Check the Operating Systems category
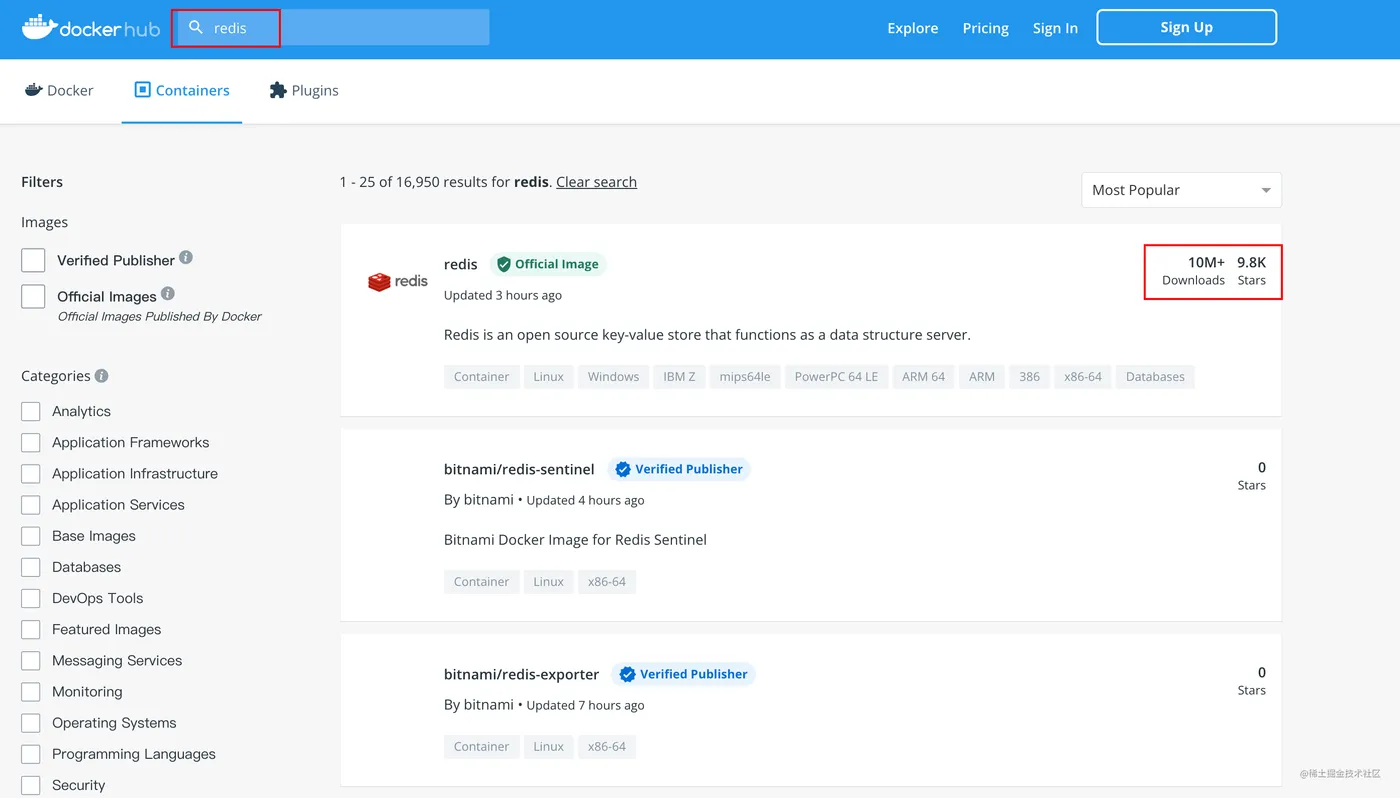Screen dimensions: 1400x798 click(31, 723)
